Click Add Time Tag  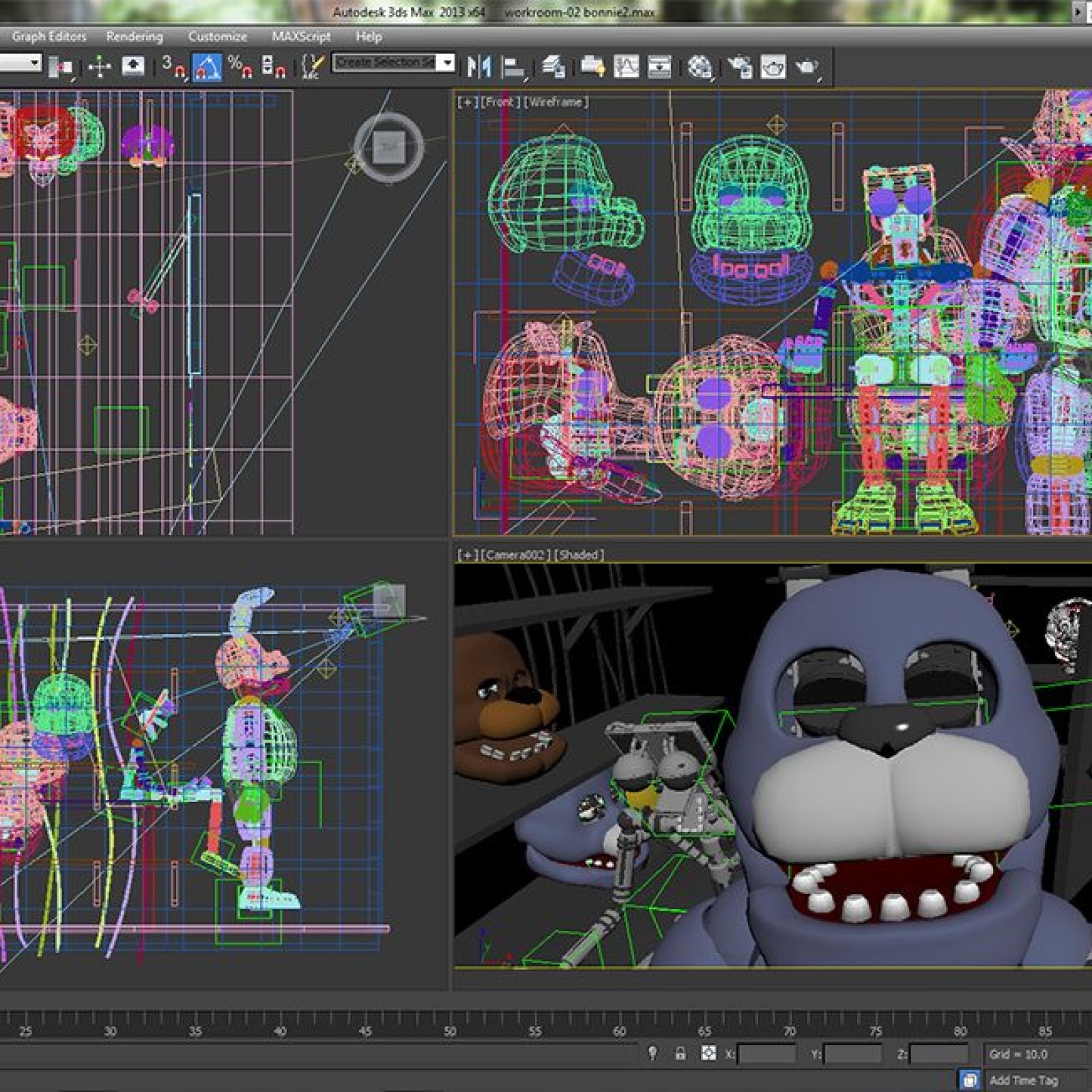tap(1023, 1080)
